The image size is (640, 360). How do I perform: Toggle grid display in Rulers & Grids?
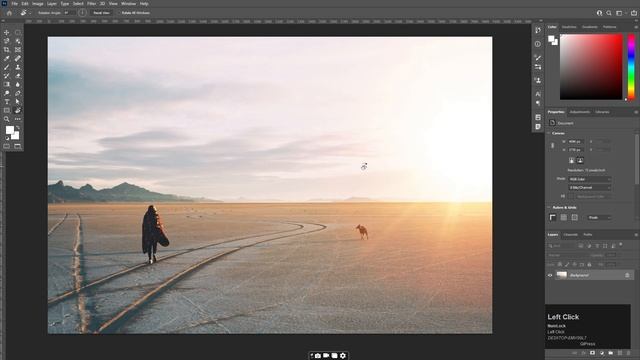pos(564,218)
